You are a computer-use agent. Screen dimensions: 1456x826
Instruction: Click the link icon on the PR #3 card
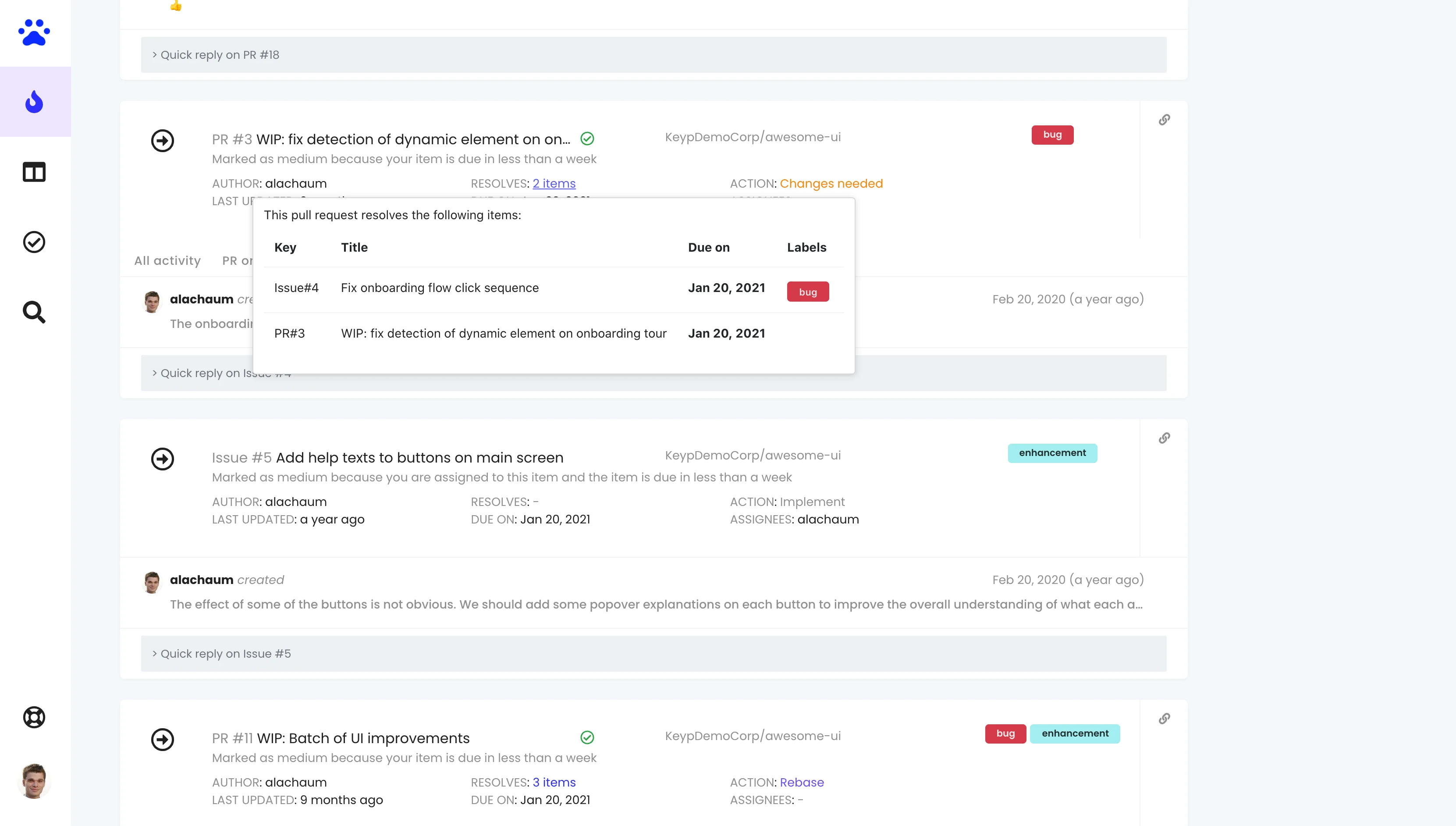coord(1165,120)
